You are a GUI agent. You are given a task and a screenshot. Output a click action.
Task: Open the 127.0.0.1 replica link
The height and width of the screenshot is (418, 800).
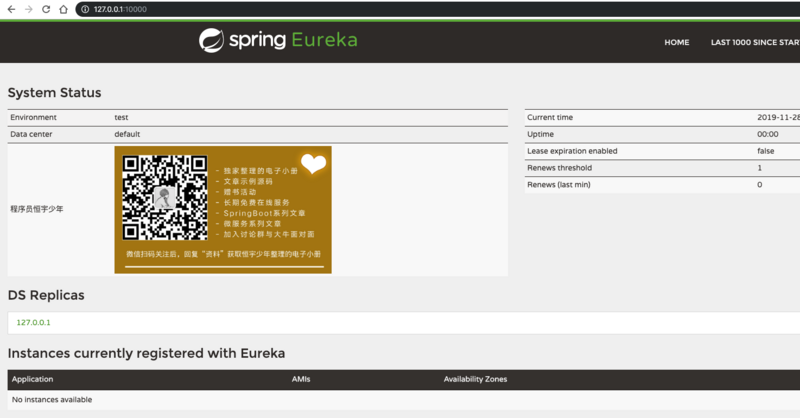coord(33,323)
